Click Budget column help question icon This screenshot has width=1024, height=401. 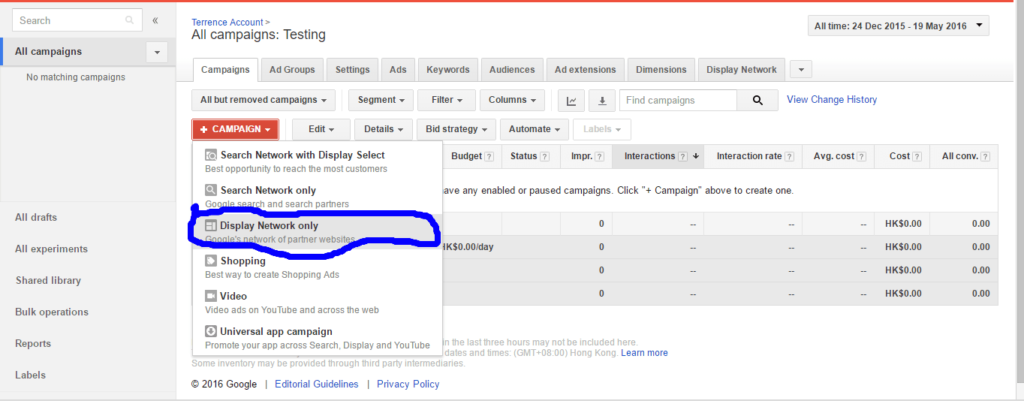[489, 157]
